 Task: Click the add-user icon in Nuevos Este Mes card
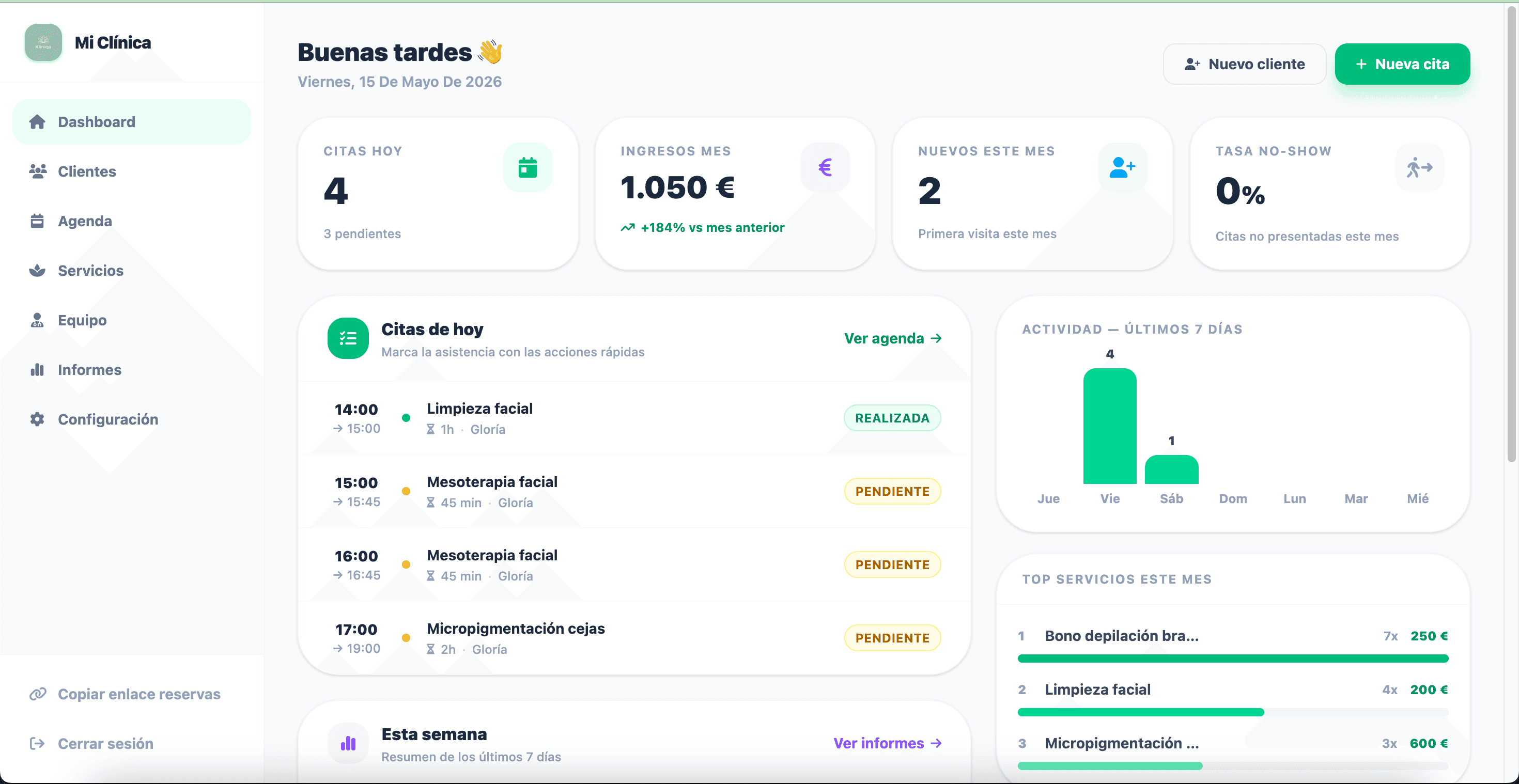pos(1122,167)
